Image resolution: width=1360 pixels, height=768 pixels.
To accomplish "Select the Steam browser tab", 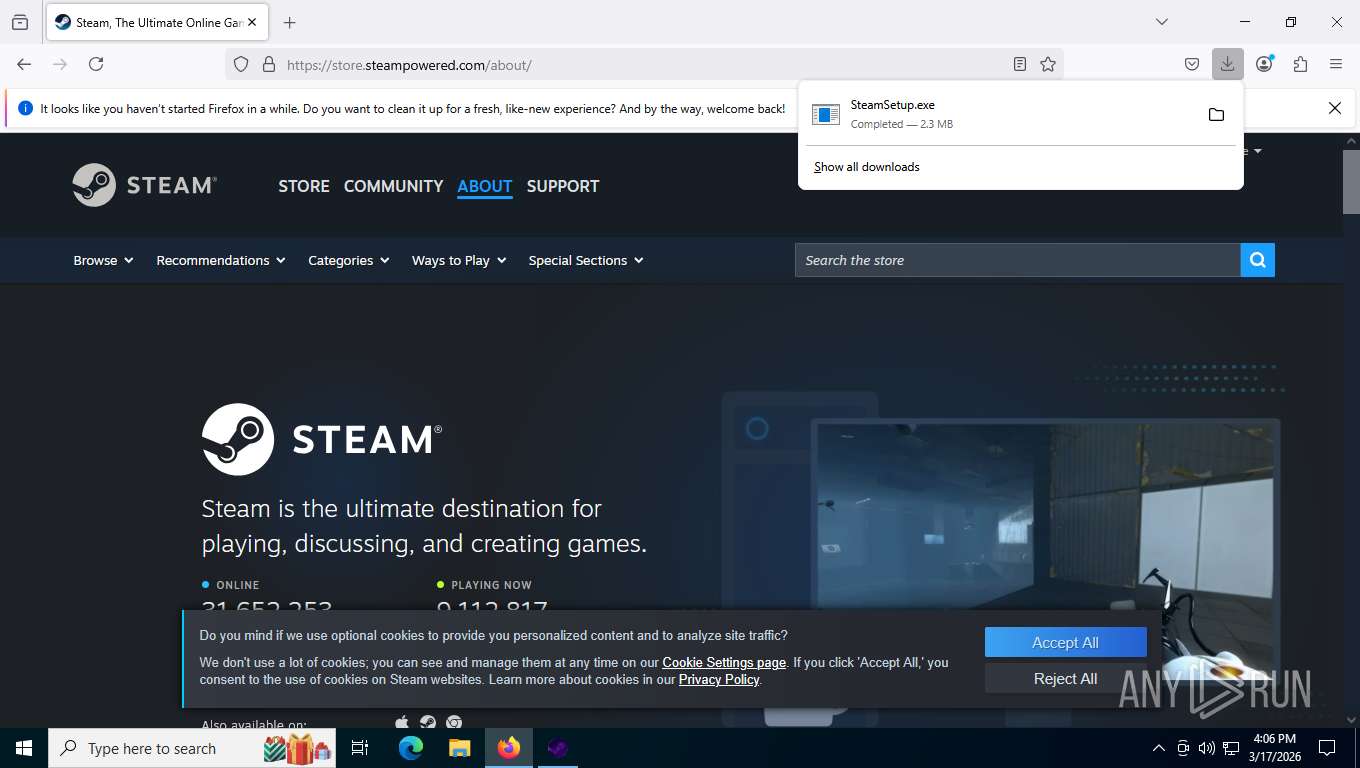I will (x=157, y=22).
